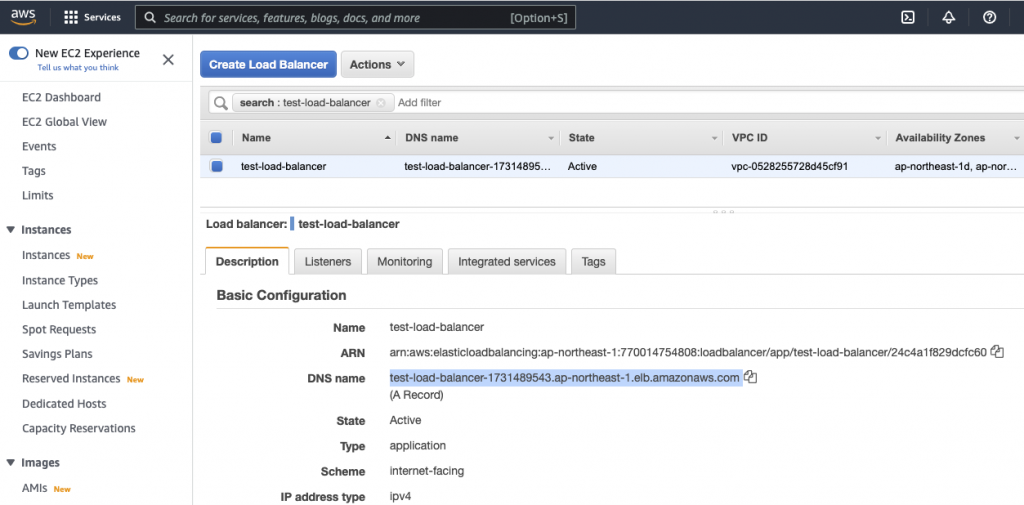Click the test-load-balancer name cell in the table
Screen dimensions: 1024x505
coord(283,166)
